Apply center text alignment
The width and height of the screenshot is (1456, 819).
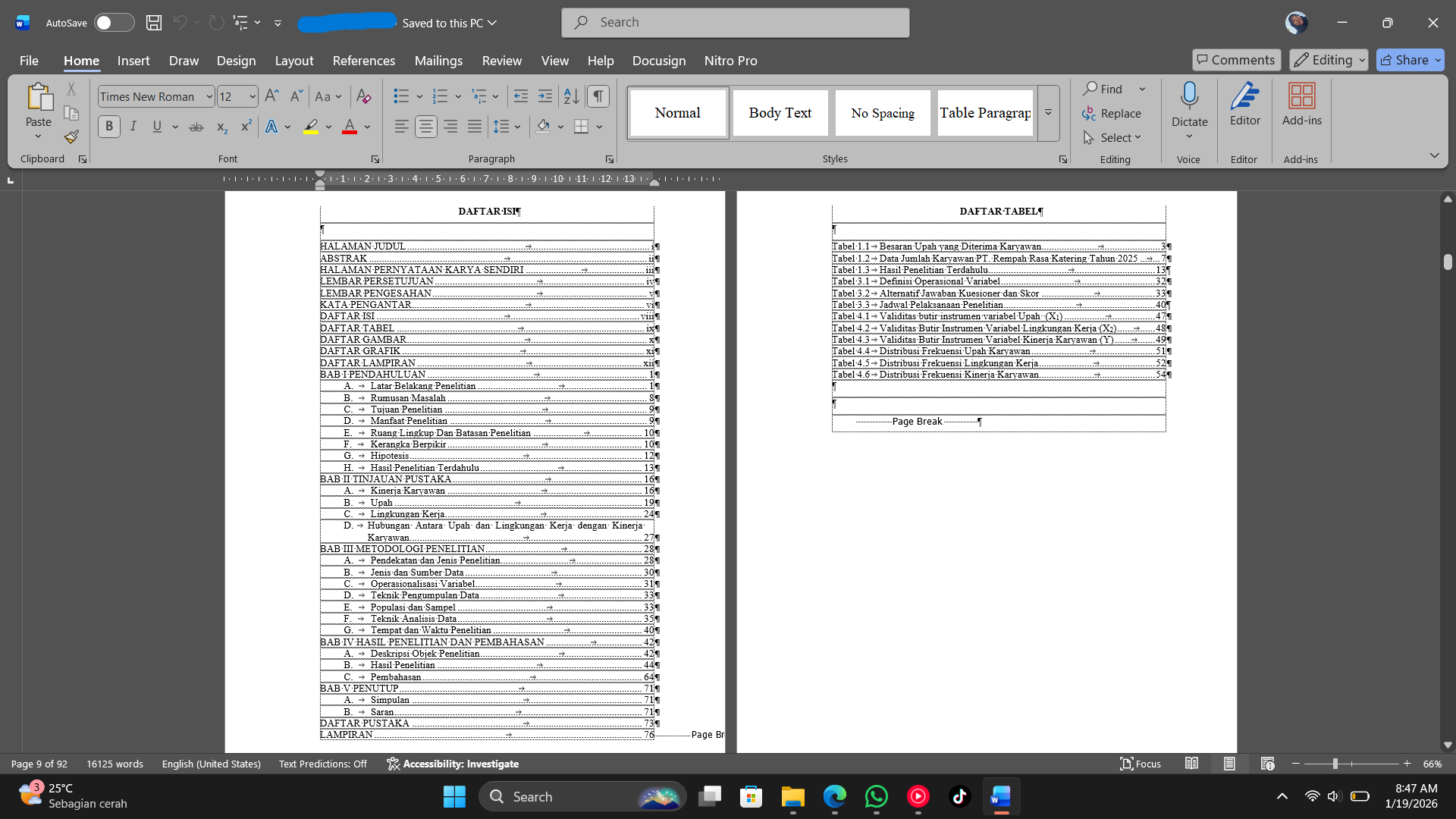pos(426,127)
